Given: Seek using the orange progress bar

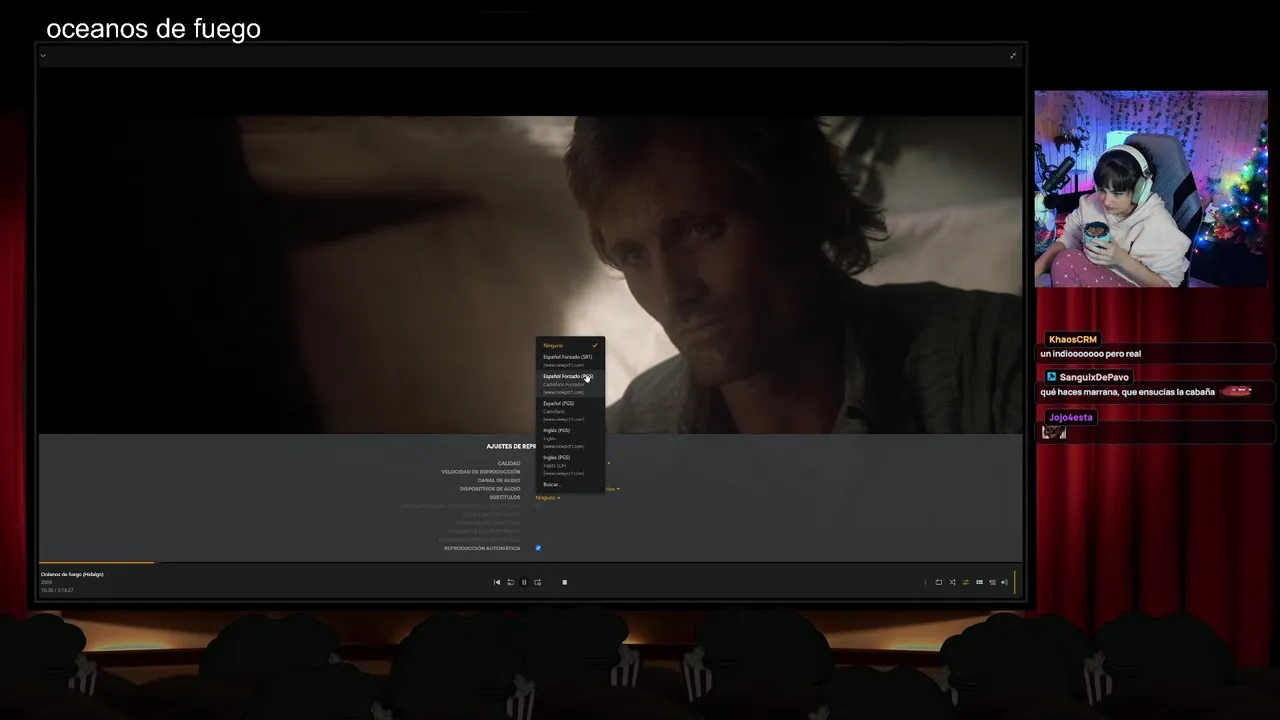Looking at the screenshot, I should pyautogui.click(x=97, y=562).
